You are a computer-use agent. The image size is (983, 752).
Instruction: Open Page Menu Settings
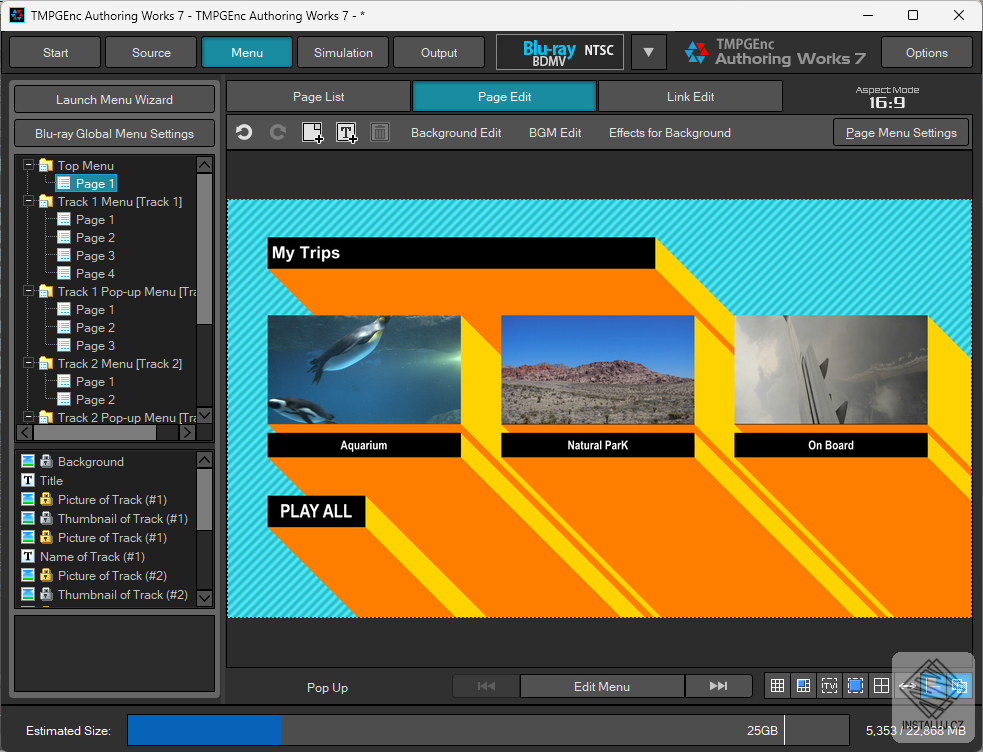point(901,132)
